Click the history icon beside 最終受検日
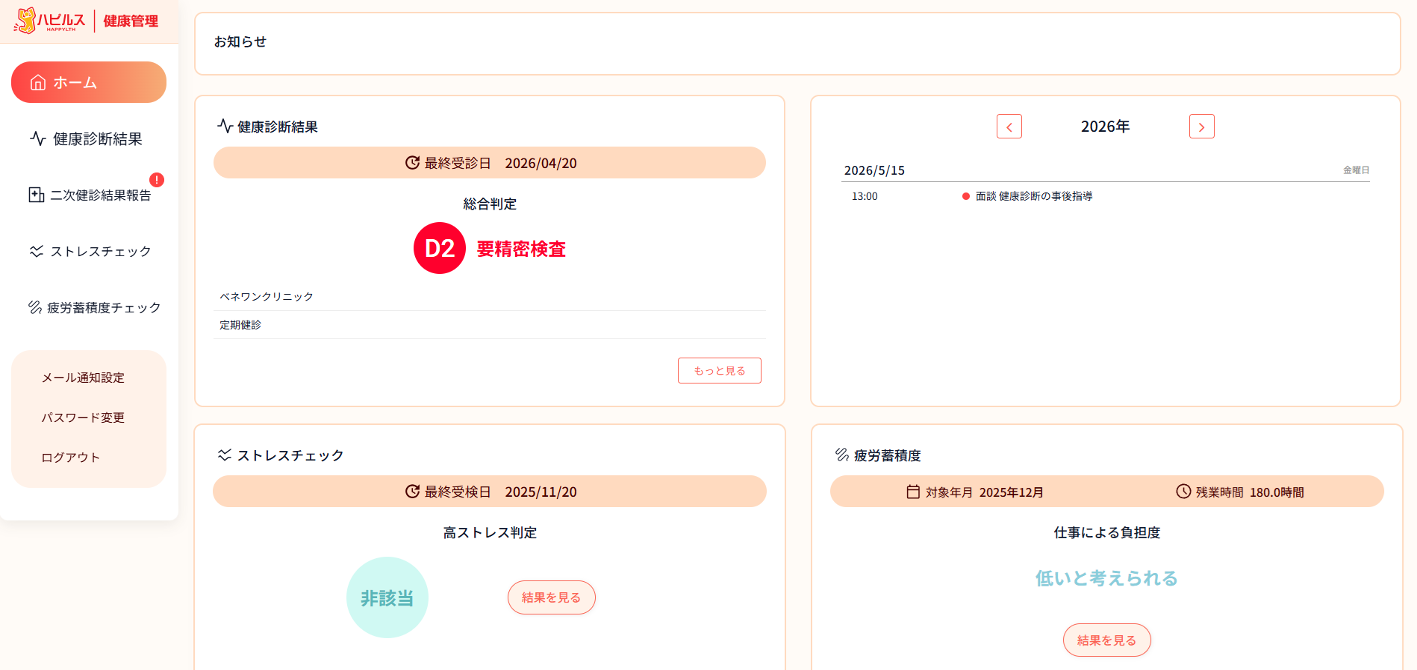Viewport: 1417px width, 670px height. 412,491
